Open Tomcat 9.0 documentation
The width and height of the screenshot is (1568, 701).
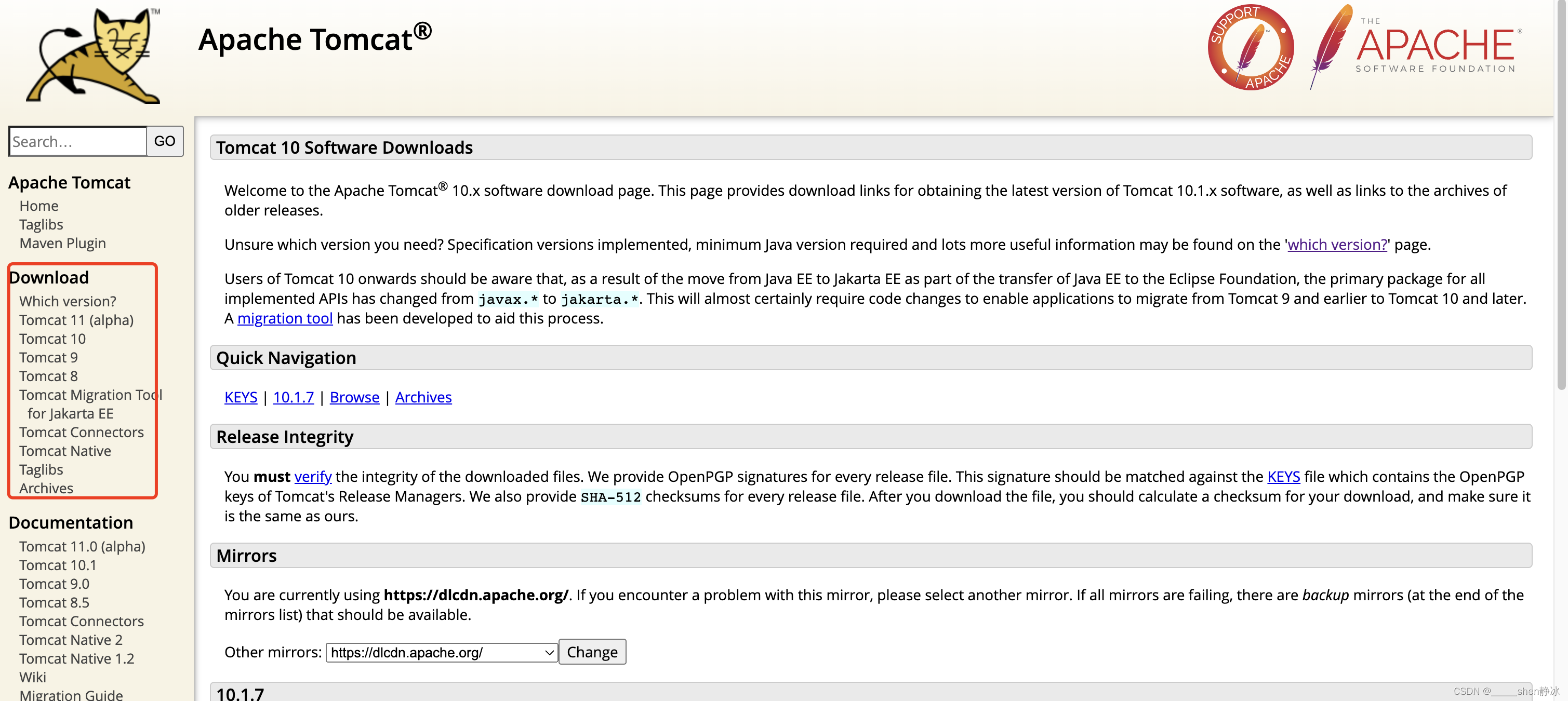coord(54,584)
